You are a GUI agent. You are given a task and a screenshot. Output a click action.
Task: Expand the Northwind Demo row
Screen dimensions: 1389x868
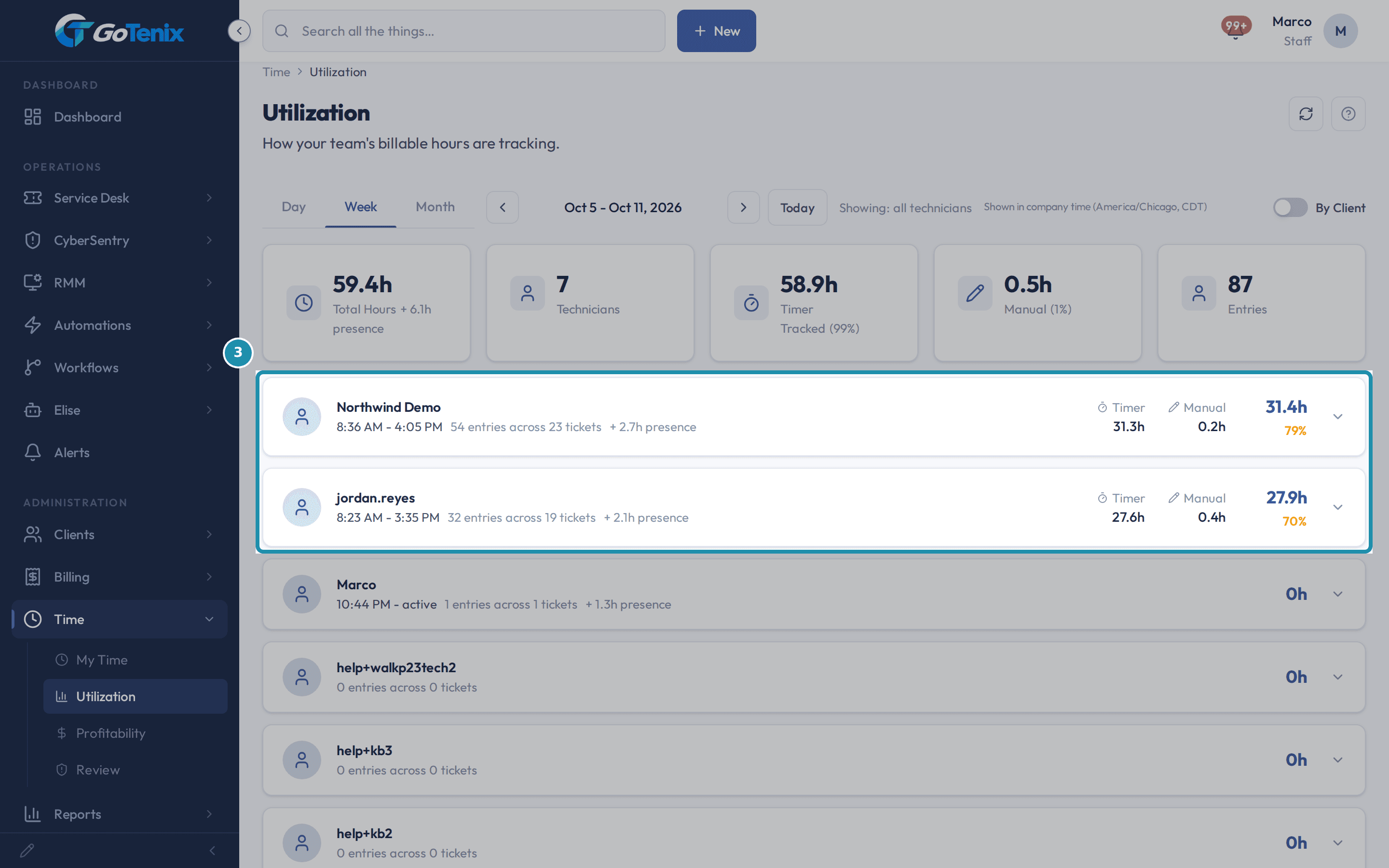pos(1338,416)
